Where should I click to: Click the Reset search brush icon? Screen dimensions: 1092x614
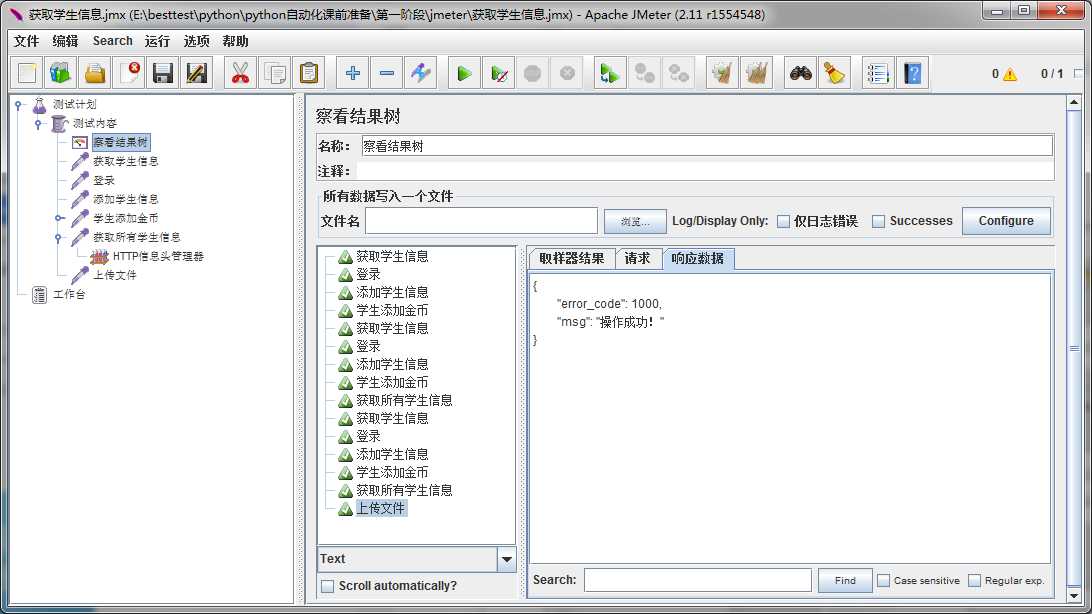[834, 73]
